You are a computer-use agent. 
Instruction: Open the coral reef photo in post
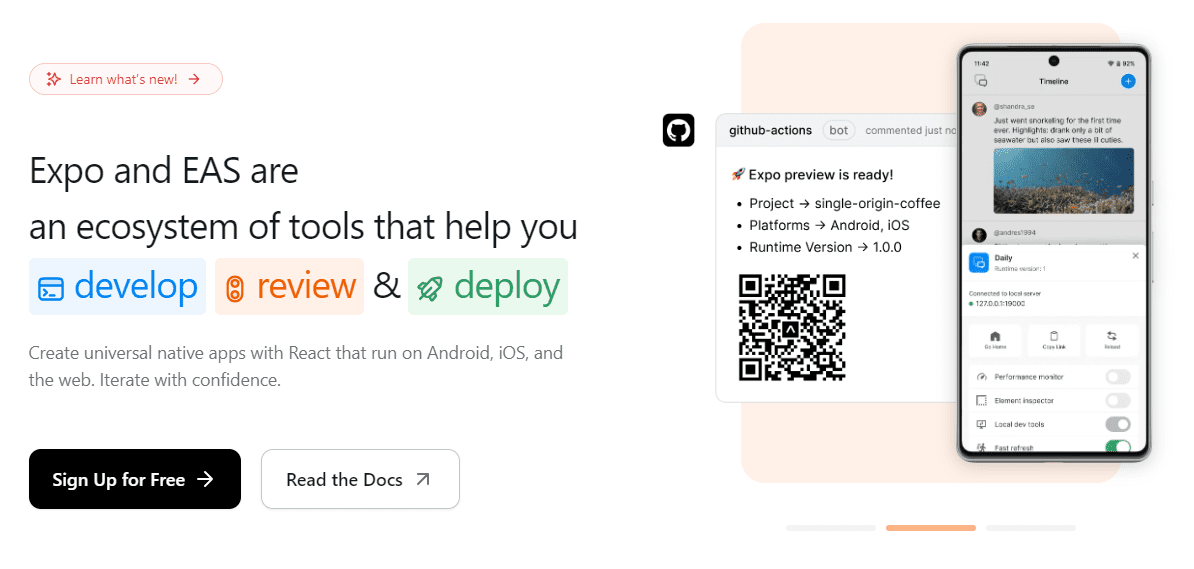(1063, 181)
